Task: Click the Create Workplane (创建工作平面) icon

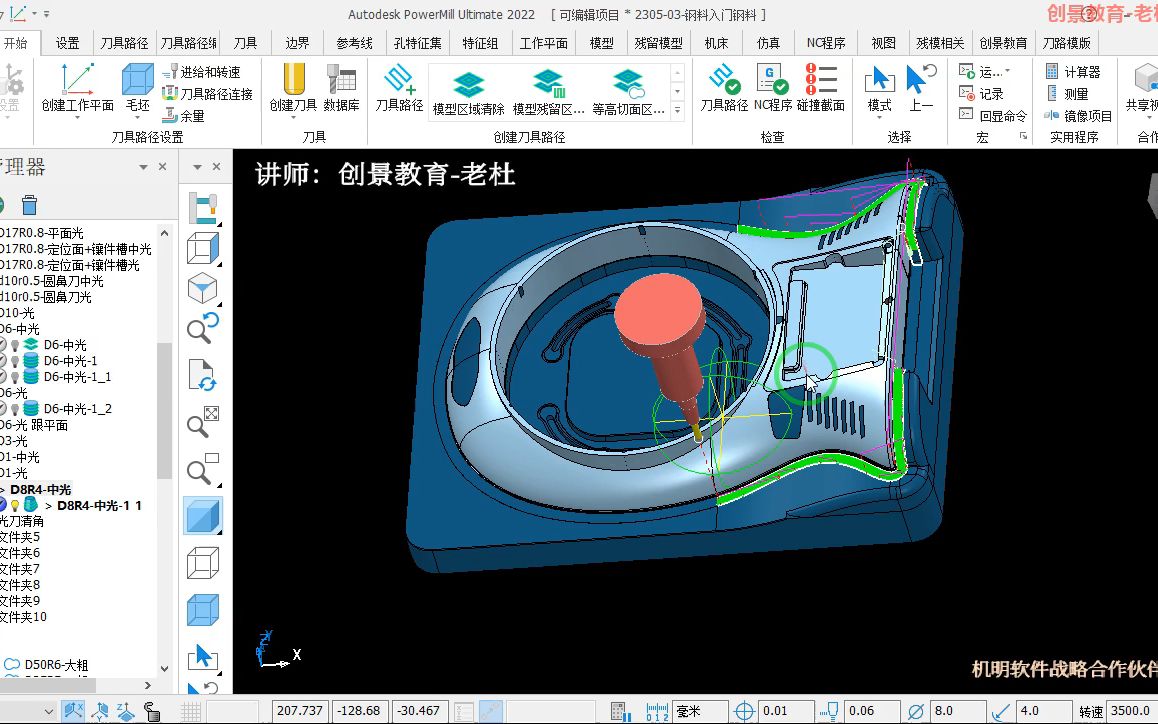Action: click(x=78, y=80)
